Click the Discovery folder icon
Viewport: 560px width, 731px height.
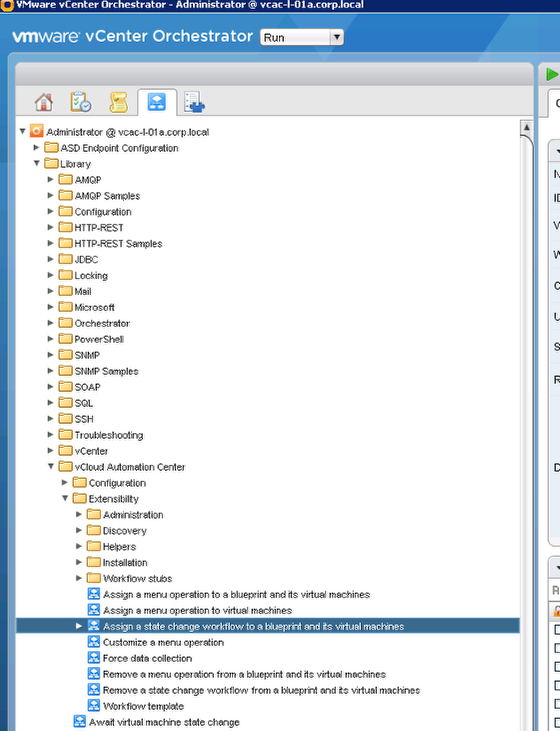tap(94, 530)
